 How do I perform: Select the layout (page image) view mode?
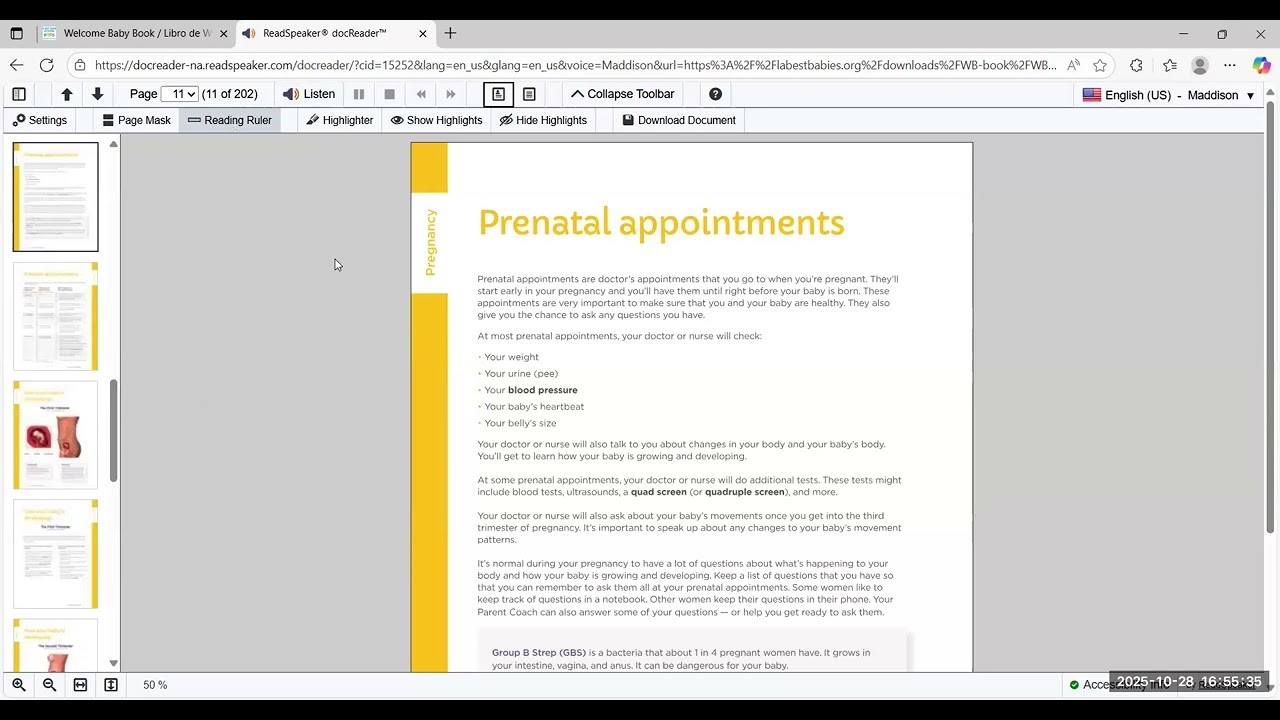[498, 94]
